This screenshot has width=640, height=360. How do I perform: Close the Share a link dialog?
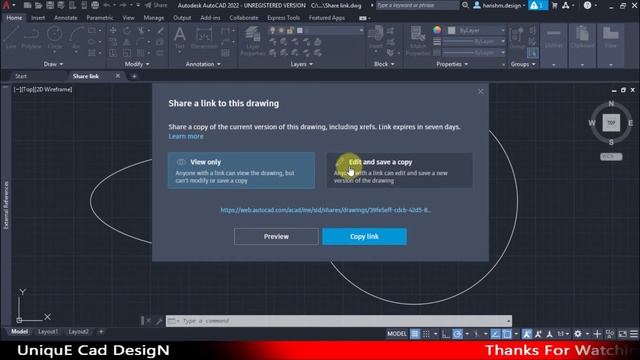480,91
